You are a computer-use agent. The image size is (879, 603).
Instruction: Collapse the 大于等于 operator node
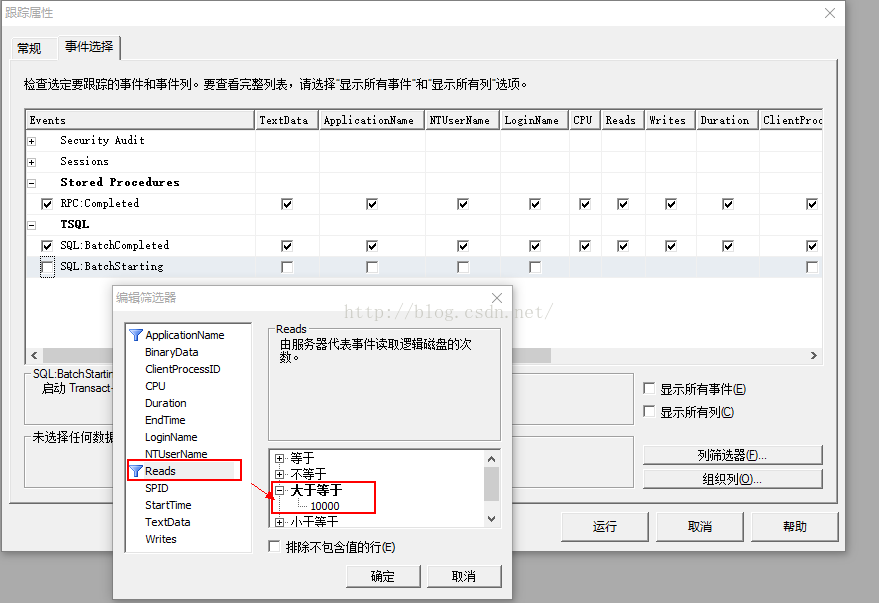tap(280, 491)
